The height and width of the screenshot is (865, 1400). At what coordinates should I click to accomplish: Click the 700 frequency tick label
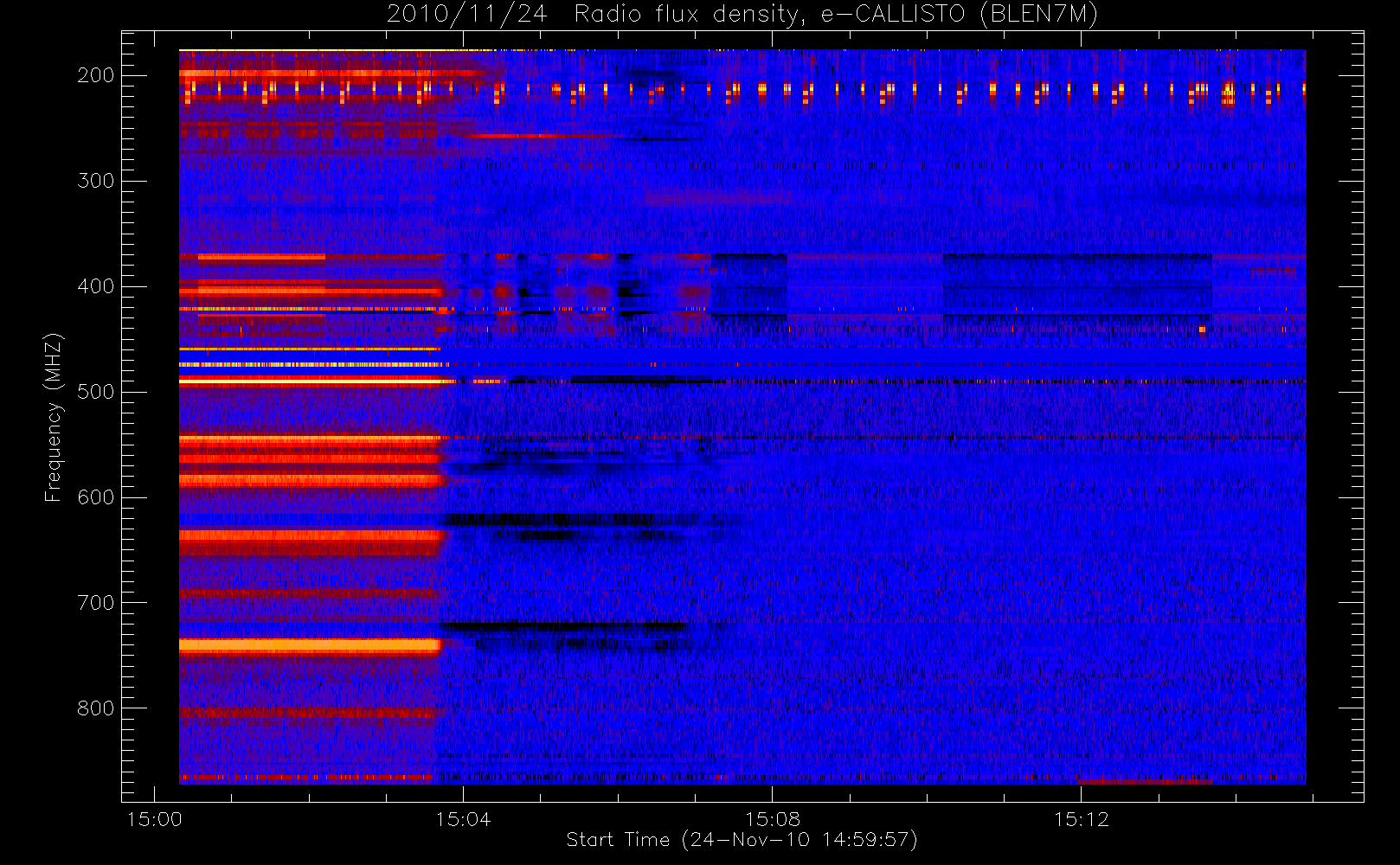point(95,603)
